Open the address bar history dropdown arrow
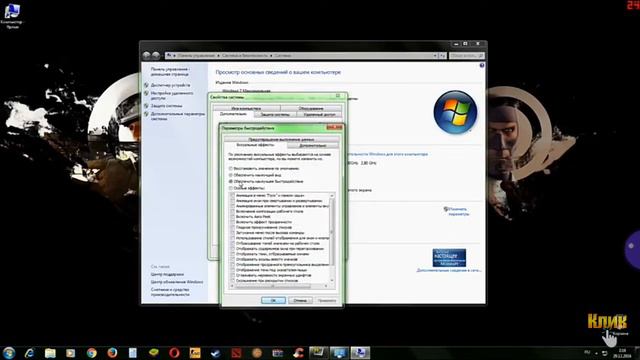This screenshot has height=360, width=640. (435, 56)
